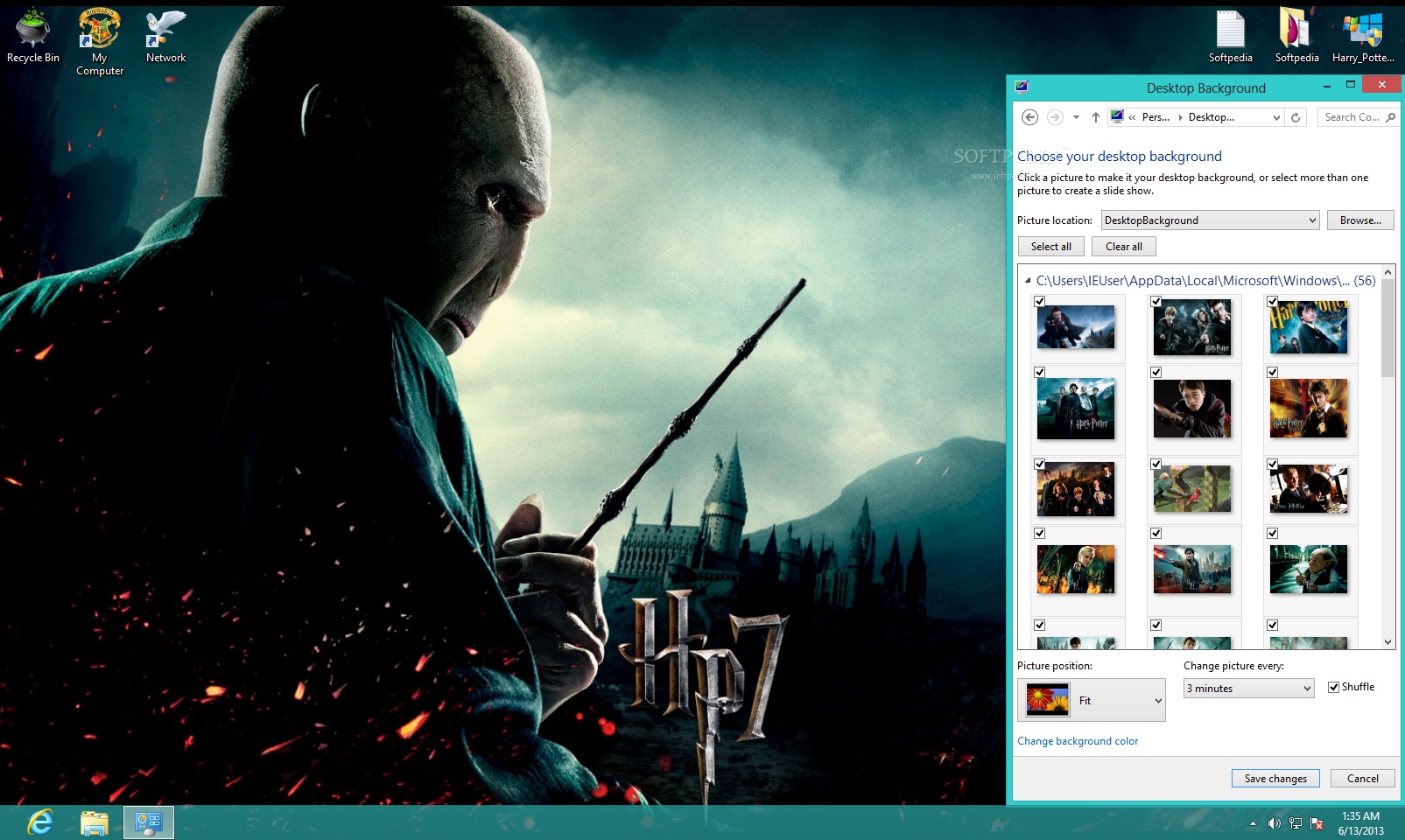Uncheck the teal Harry Potter group wallpaper
Screen dimensions: 1405x840
tap(1039, 372)
